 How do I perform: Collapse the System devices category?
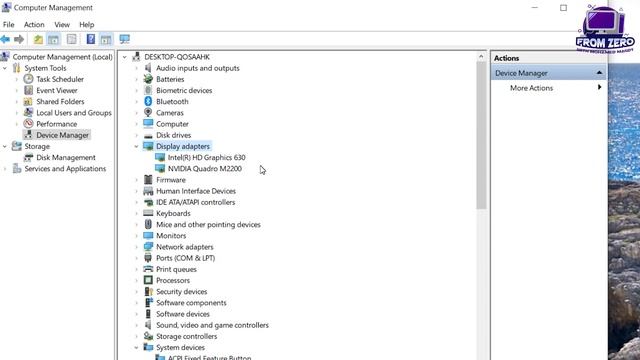(x=137, y=347)
